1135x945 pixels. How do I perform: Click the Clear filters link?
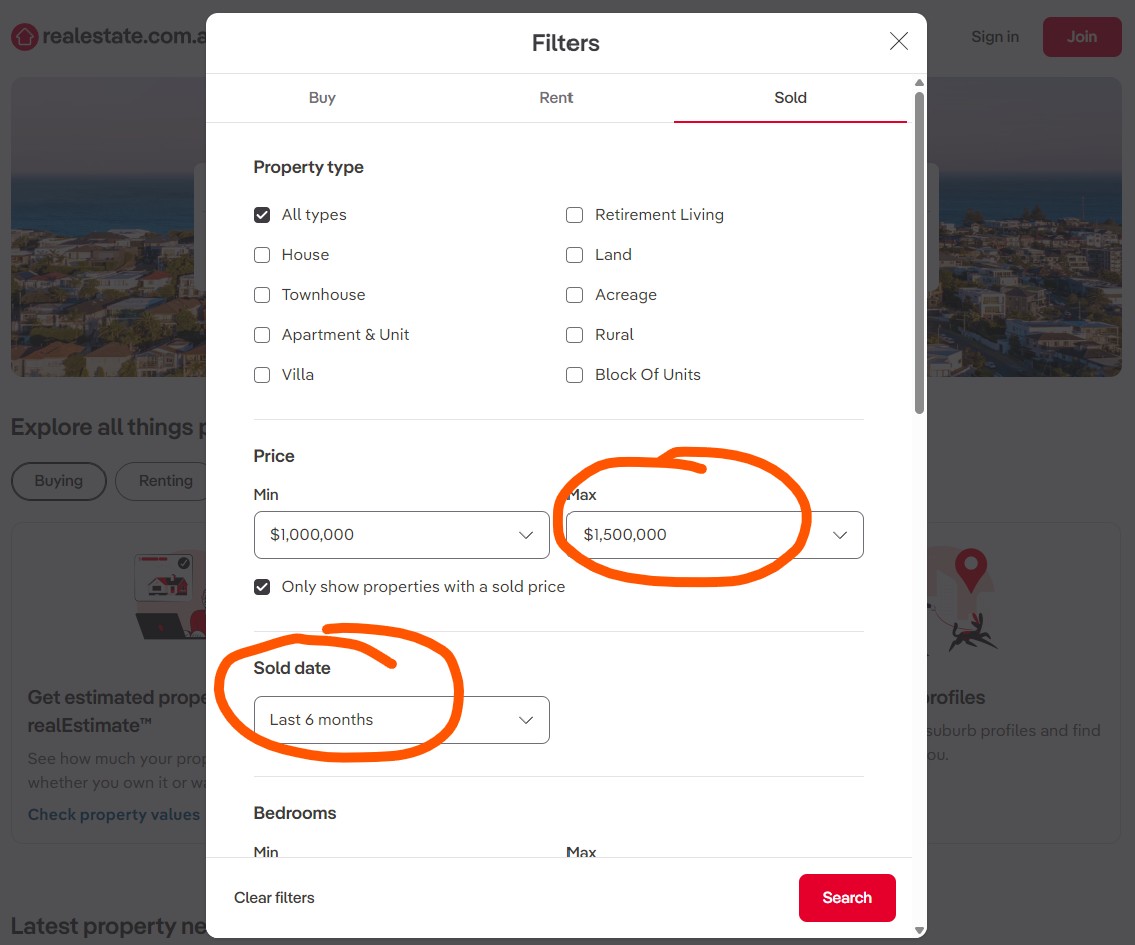click(274, 898)
